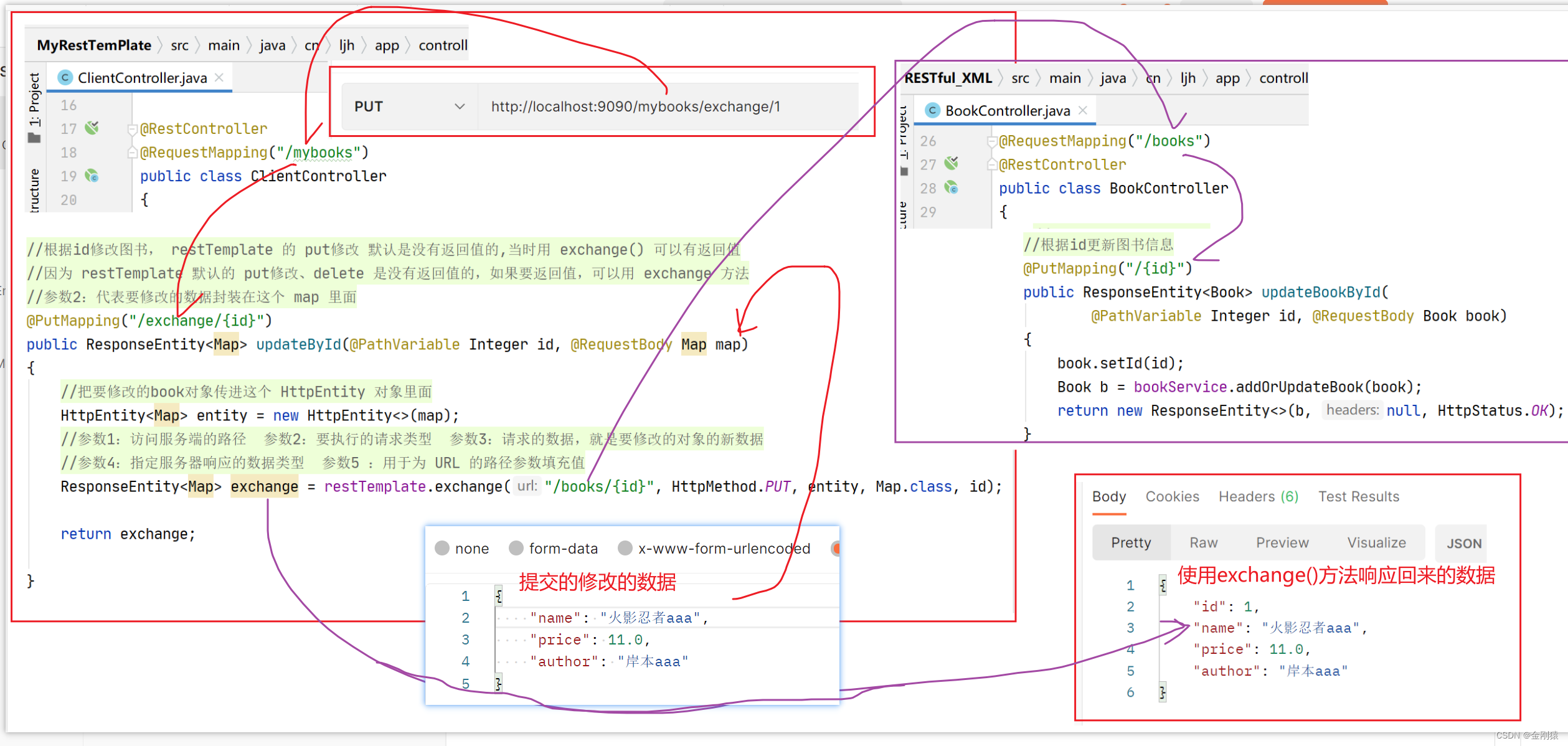1568x746 pixels.
Task: Select the ClientController.java editor tab
Action: pos(141,78)
